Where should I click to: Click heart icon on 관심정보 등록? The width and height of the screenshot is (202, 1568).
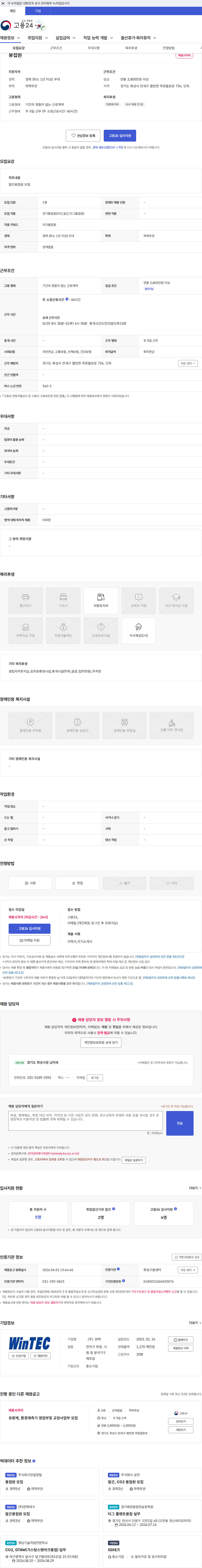tap(74, 136)
